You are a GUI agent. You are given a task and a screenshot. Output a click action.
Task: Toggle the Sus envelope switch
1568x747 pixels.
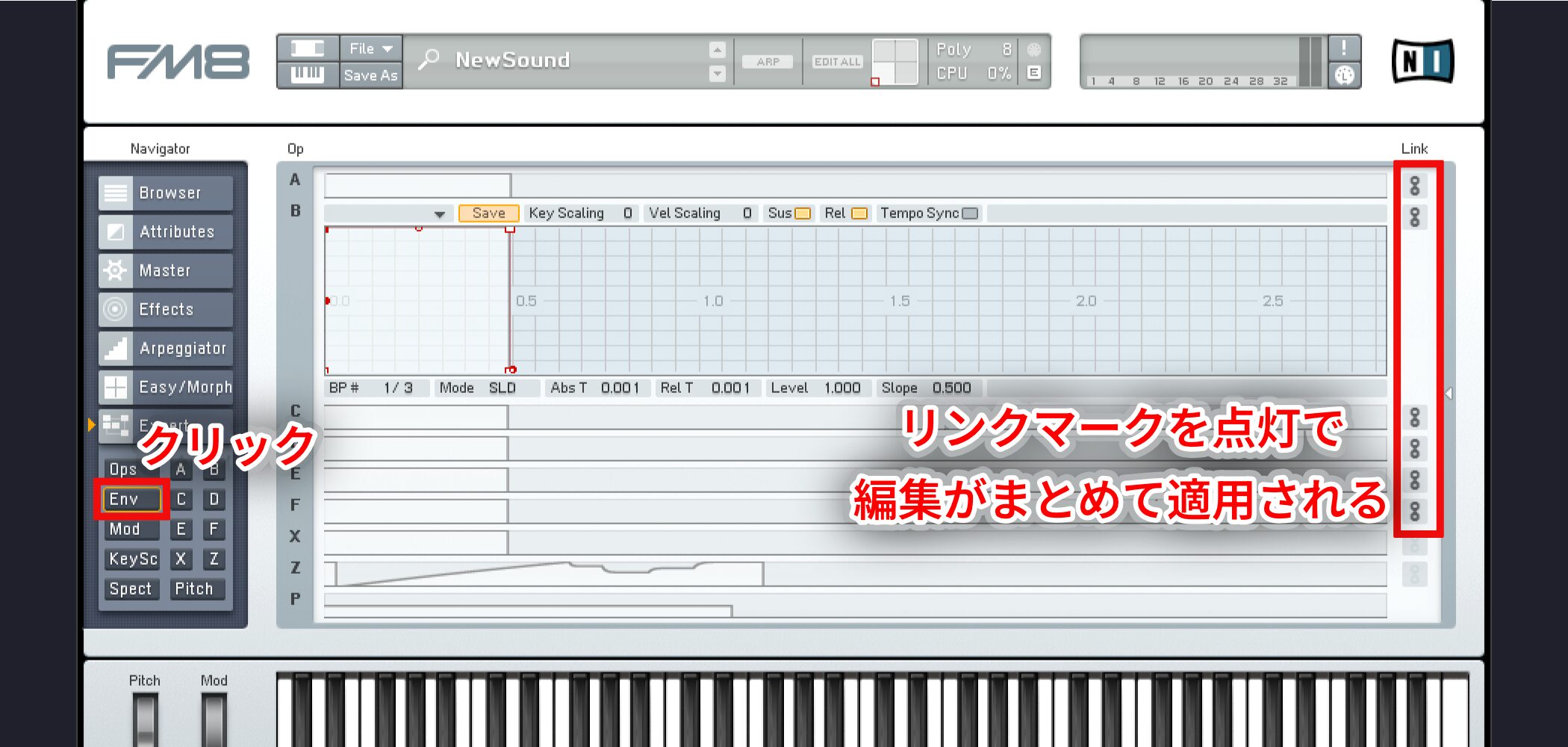coord(803,214)
